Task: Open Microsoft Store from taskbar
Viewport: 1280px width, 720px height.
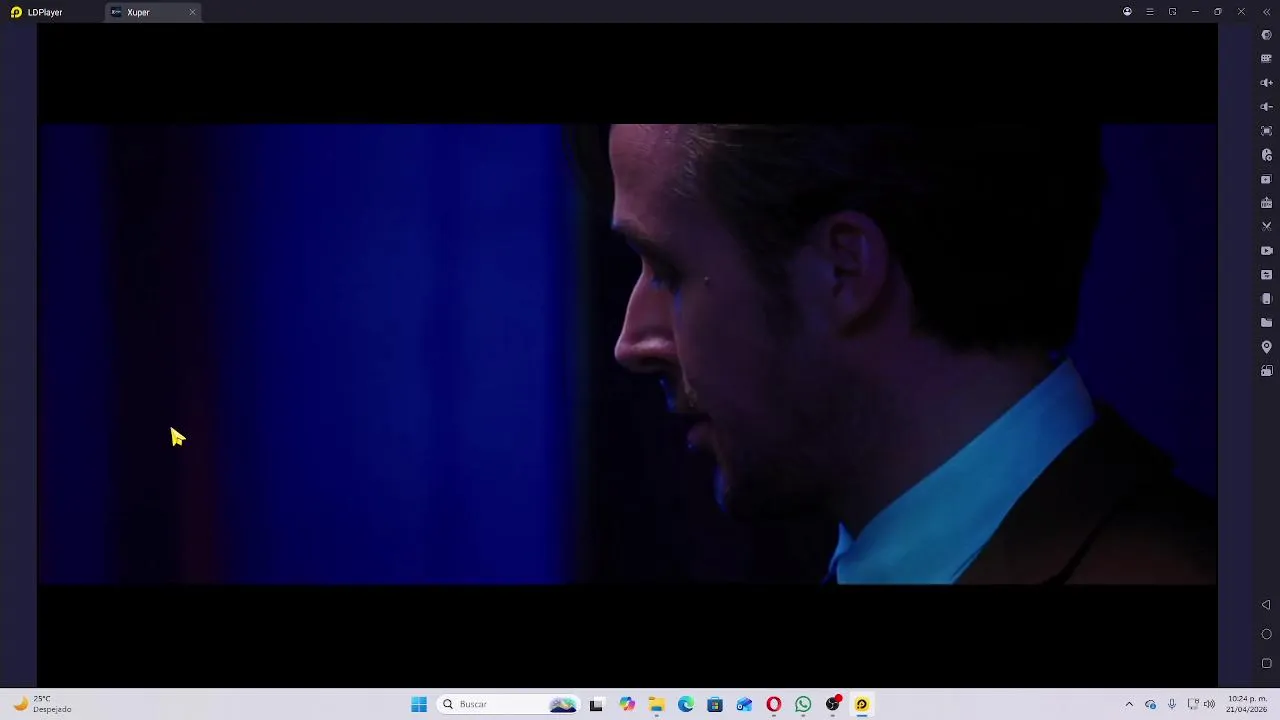Action: coord(715,704)
